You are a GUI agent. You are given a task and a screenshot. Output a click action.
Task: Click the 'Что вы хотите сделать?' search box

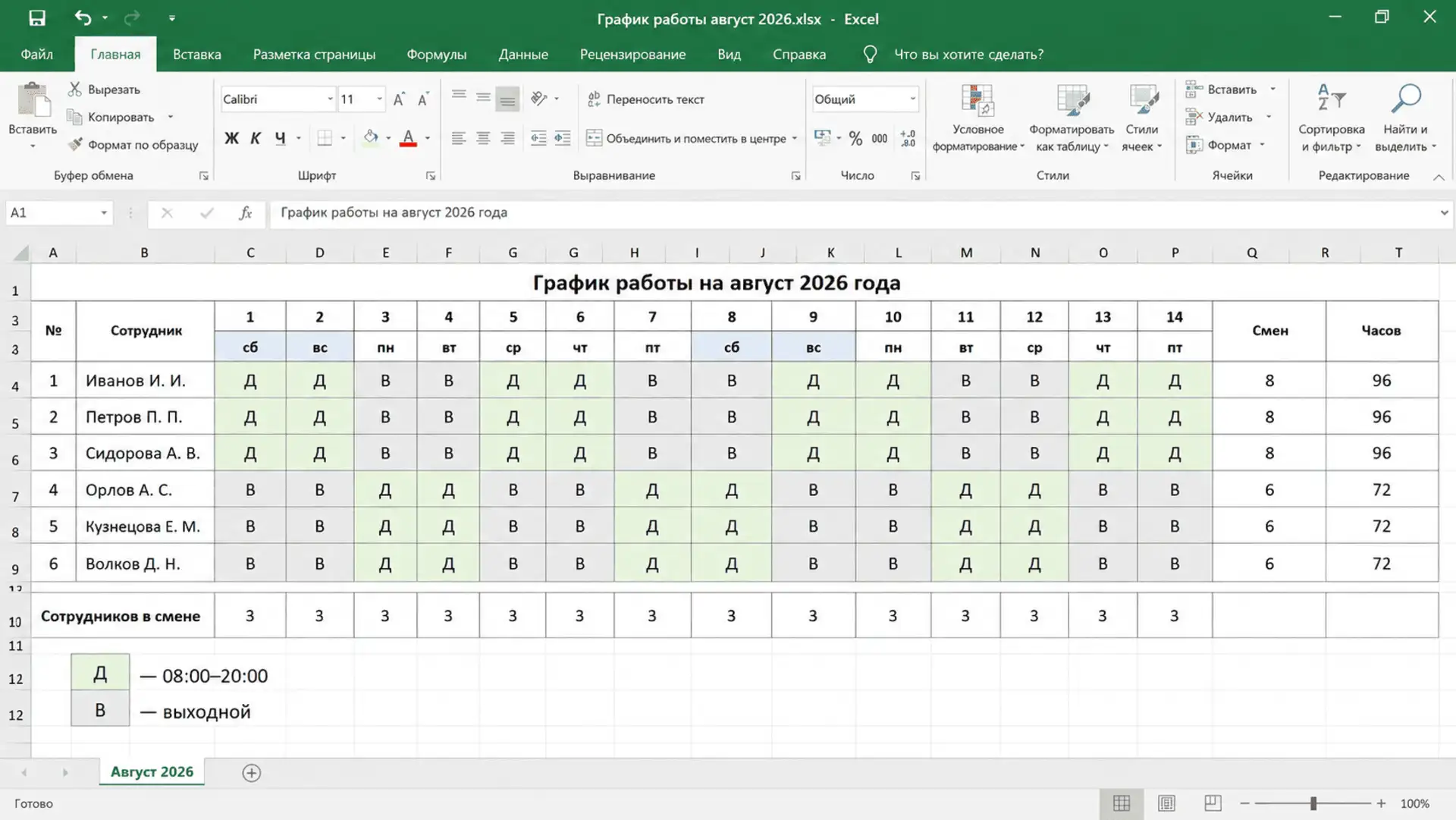tap(968, 55)
